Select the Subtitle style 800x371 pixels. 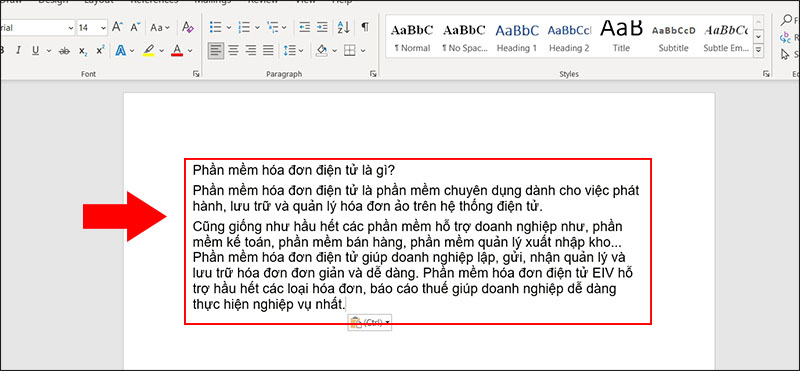pos(673,38)
